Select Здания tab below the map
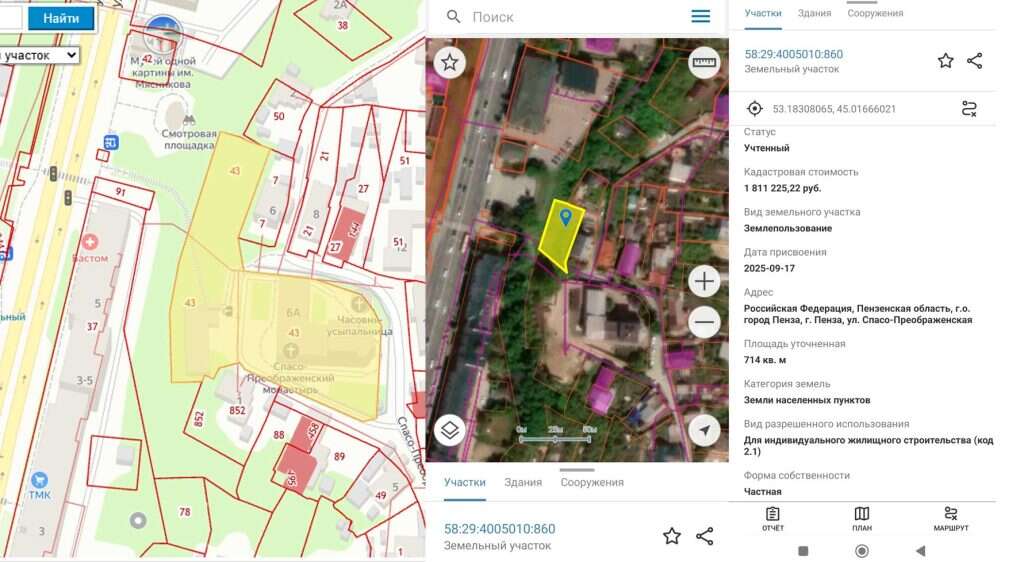The width and height of the screenshot is (1024, 562). coord(523,482)
